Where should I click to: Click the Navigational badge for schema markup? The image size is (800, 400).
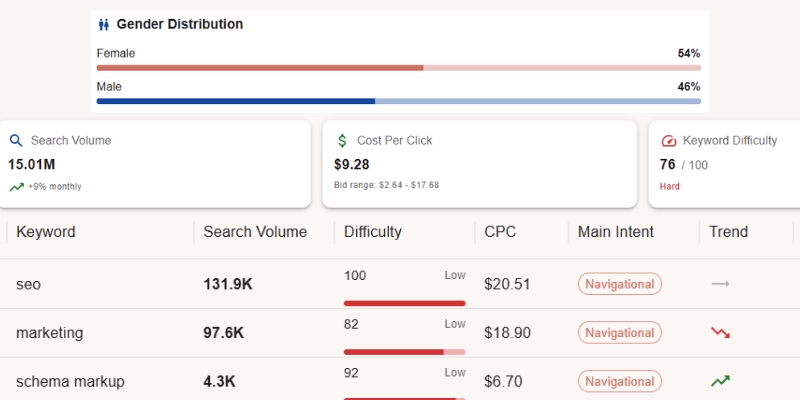coord(620,381)
